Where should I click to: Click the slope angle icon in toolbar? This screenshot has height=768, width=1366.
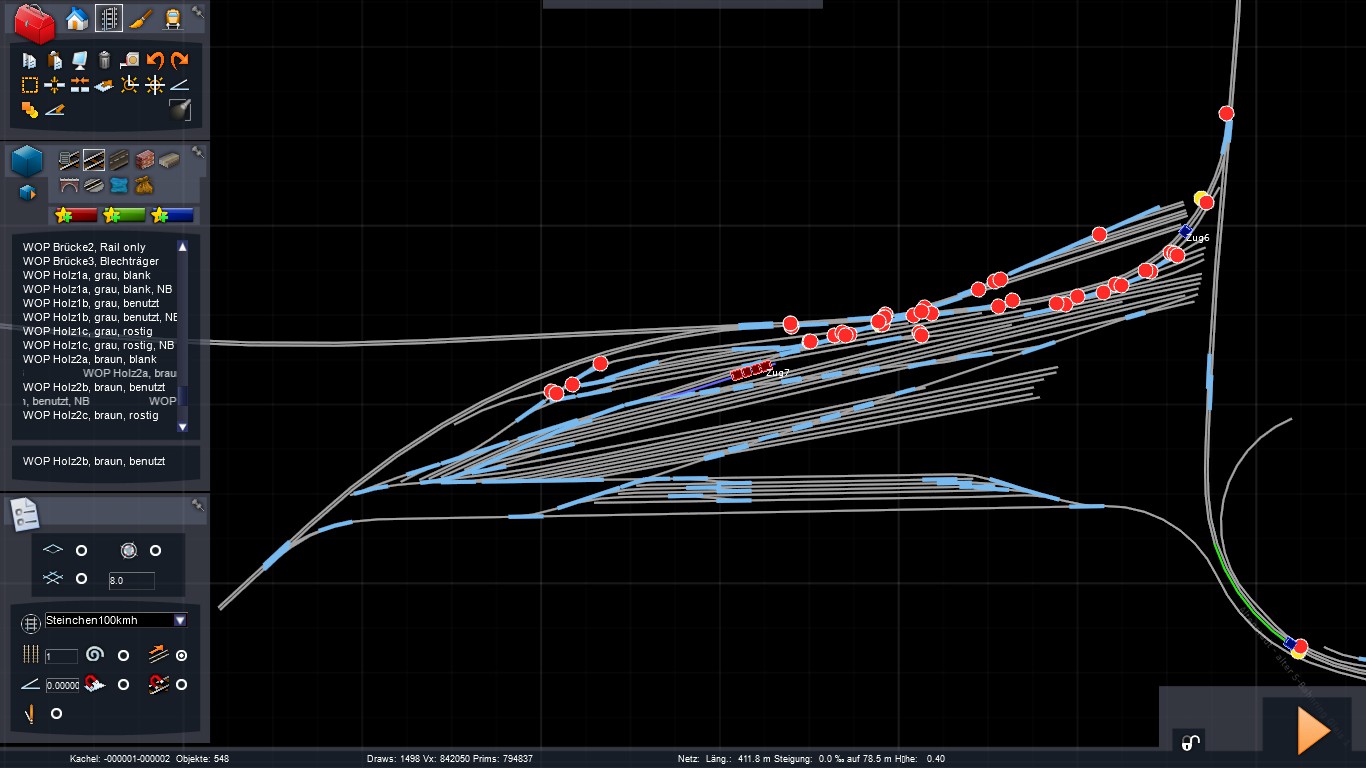point(180,85)
